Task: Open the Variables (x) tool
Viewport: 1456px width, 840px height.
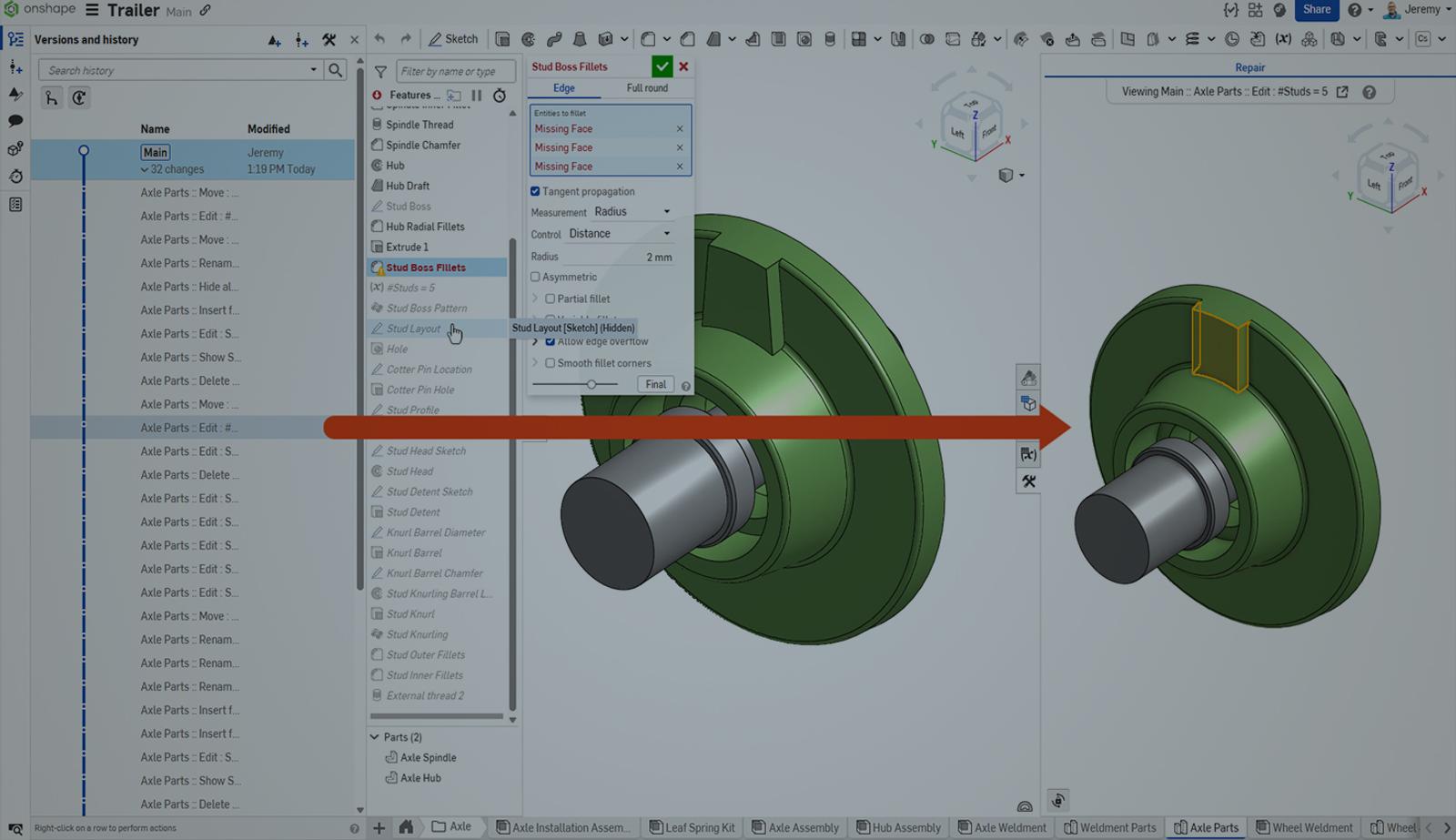Action: click(x=1283, y=39)
